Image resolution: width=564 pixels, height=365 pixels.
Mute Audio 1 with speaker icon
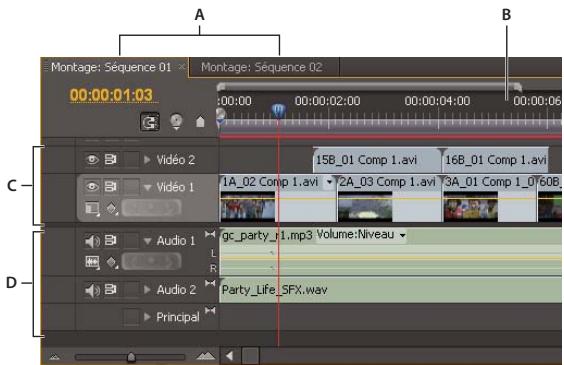coord(92,241)
